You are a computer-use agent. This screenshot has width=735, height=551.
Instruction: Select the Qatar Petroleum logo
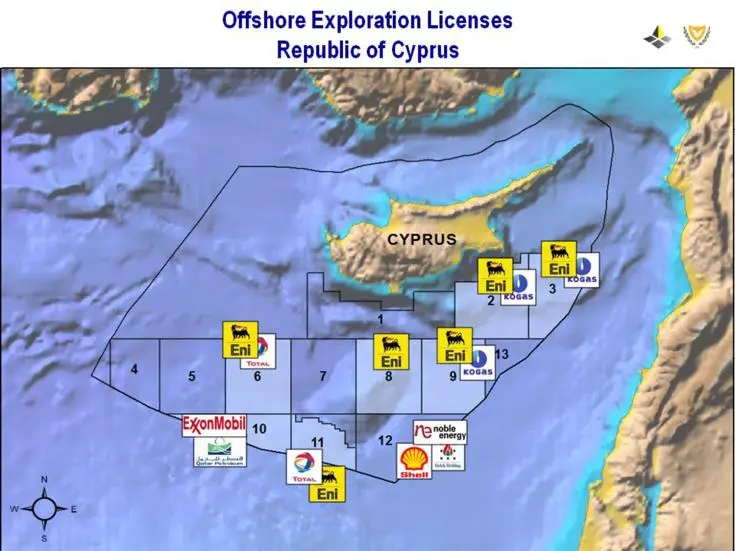219,453
